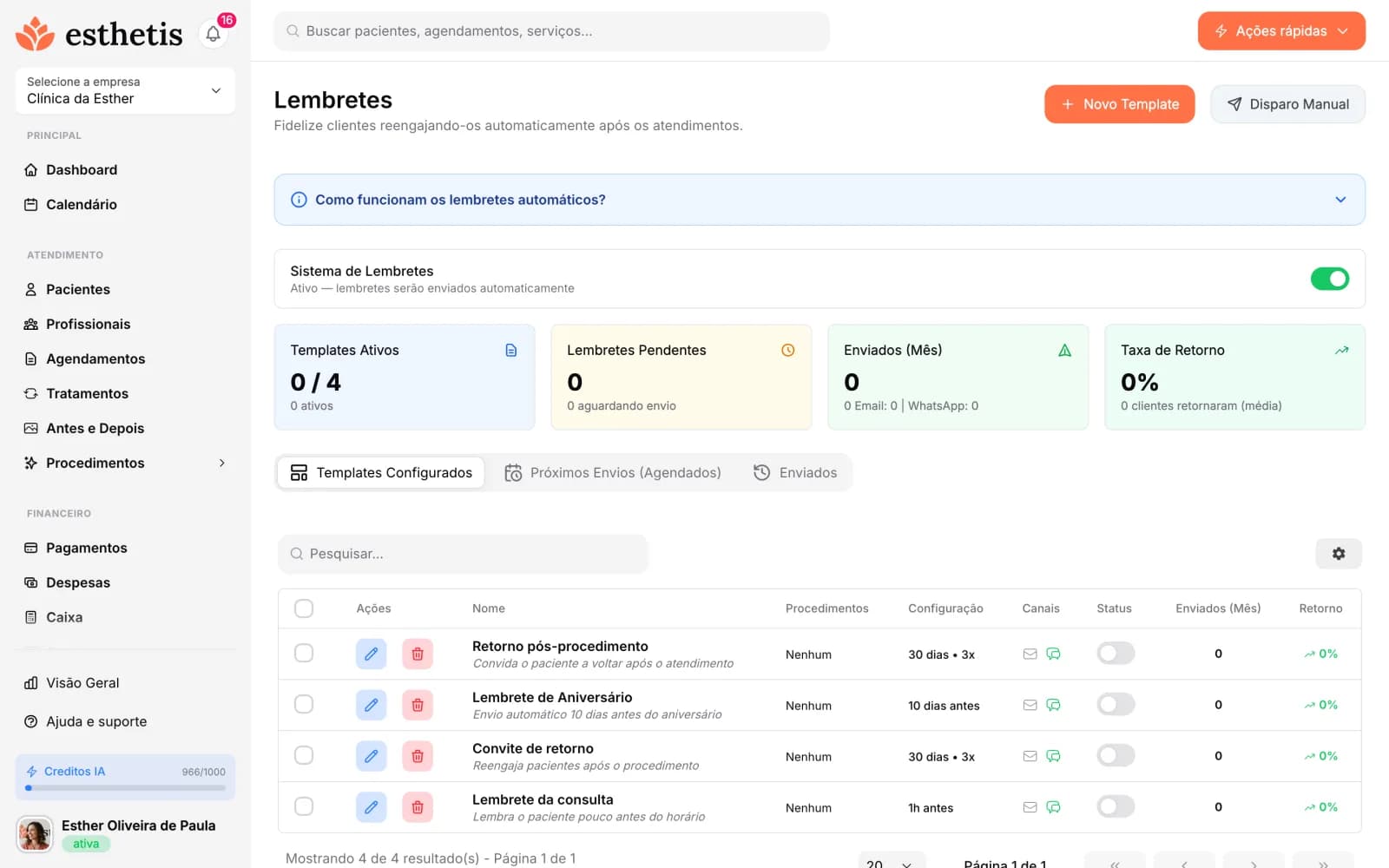
Task: Focus the Pesquisar templates field
Action: coord(463,554)
